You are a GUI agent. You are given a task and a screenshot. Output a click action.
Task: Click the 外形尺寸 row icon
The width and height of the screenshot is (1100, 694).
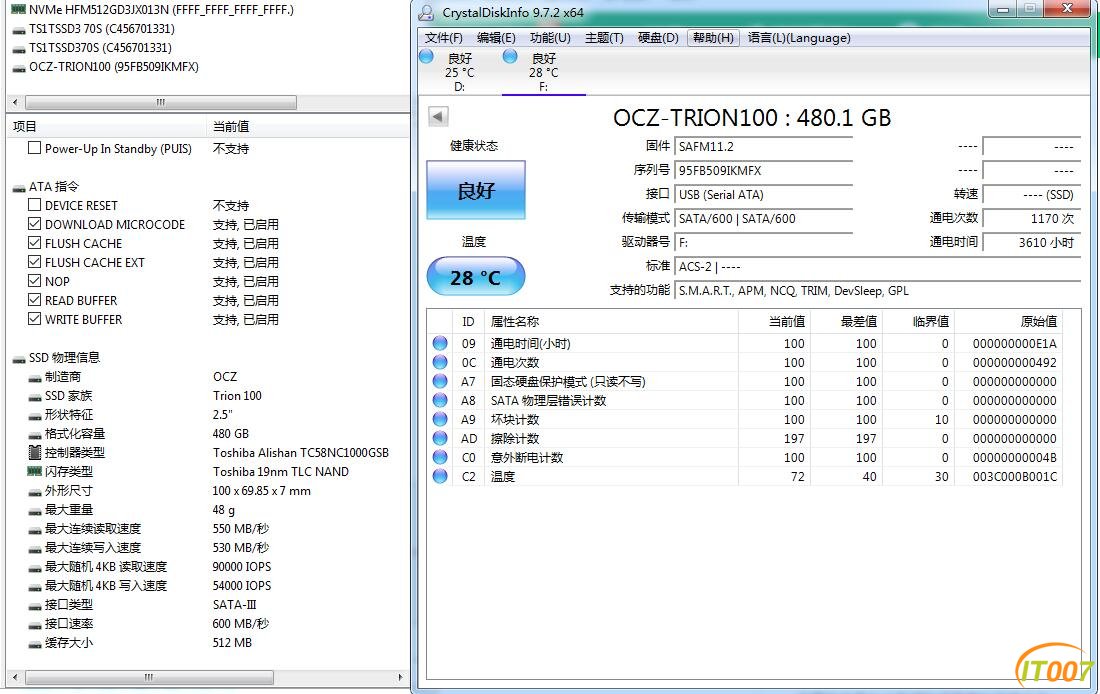click(34, 491)
